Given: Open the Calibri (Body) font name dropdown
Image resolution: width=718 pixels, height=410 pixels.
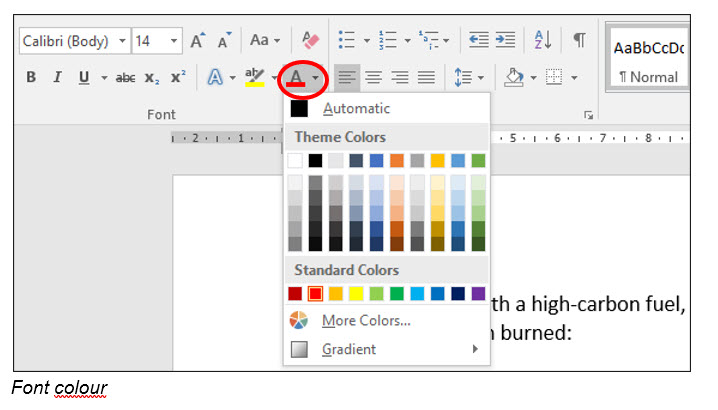Looking at the screenshot, I should pyautogui.click(x=122, y=41).
